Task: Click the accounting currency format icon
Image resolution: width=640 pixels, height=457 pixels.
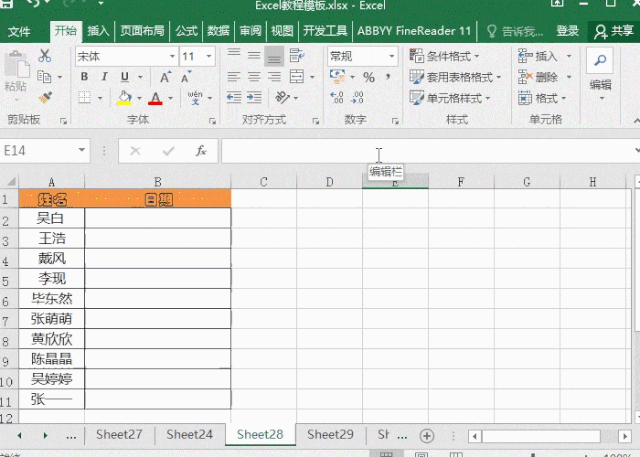Action: pos(337,76)
